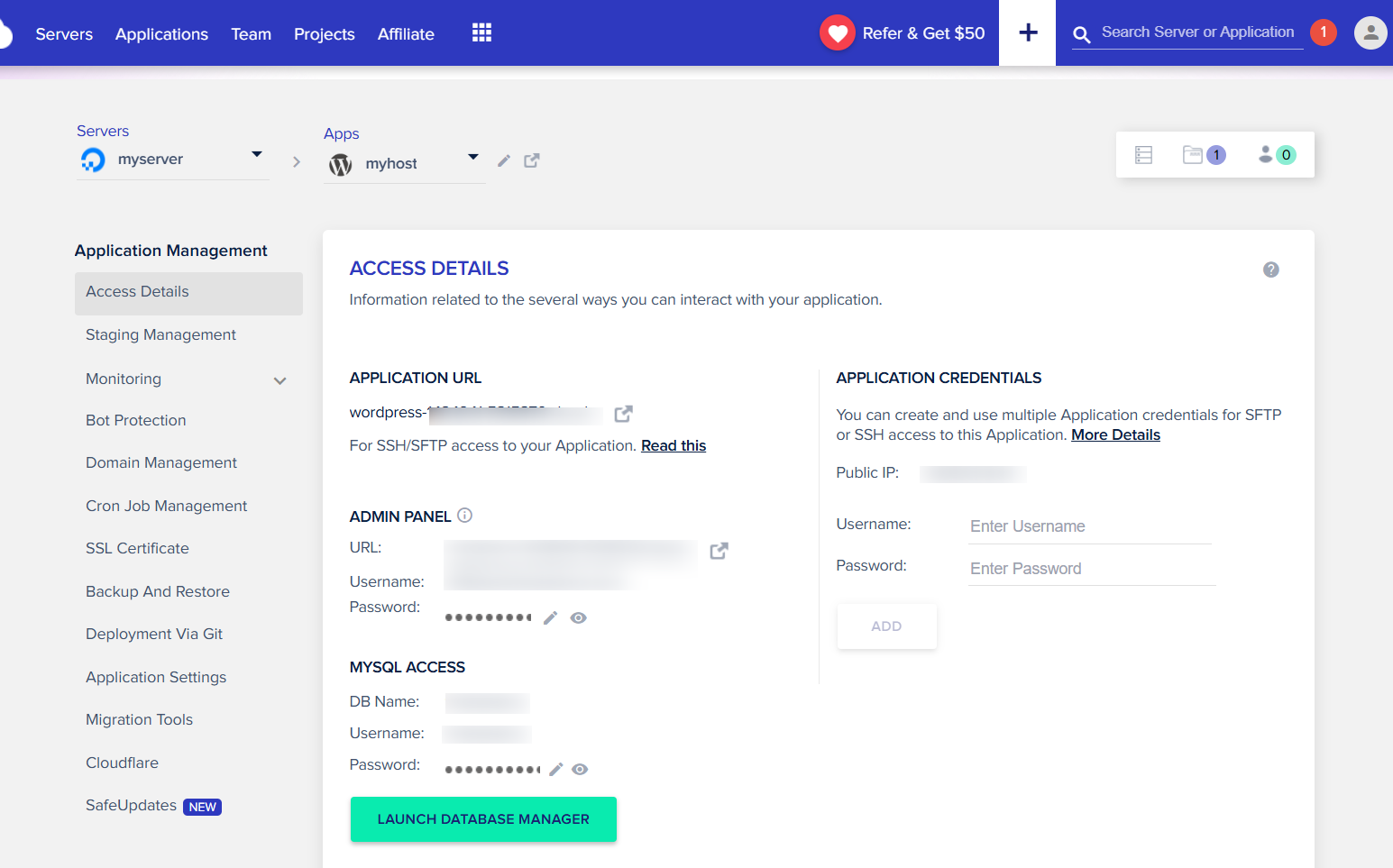
Task: Click the plus add button in the top bar
Action: (x=1027, y=32)
